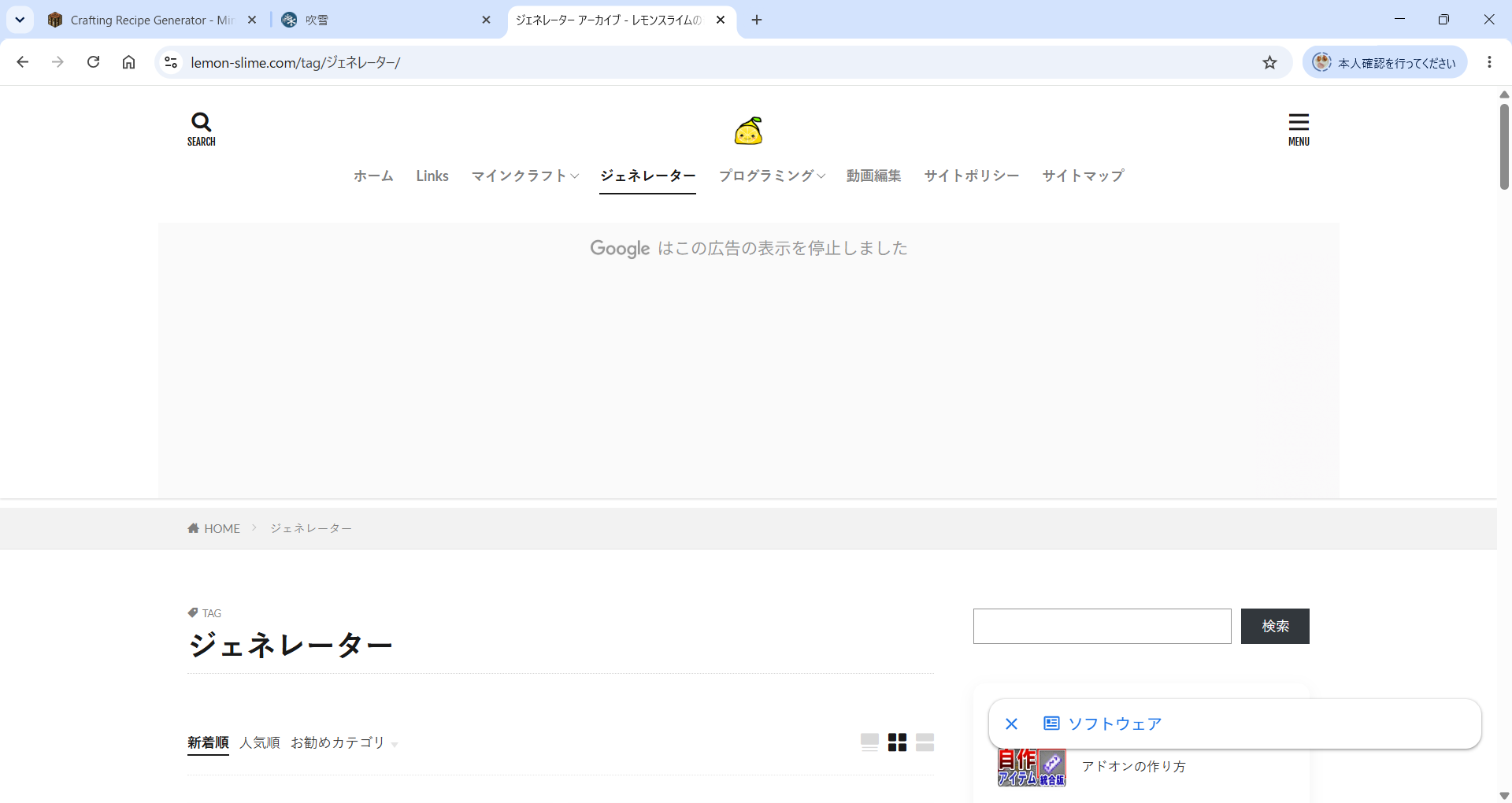The width and height of the screenshot is (1512, 803).
Task: Click the 検索 search button
Action: (1275, 626)
